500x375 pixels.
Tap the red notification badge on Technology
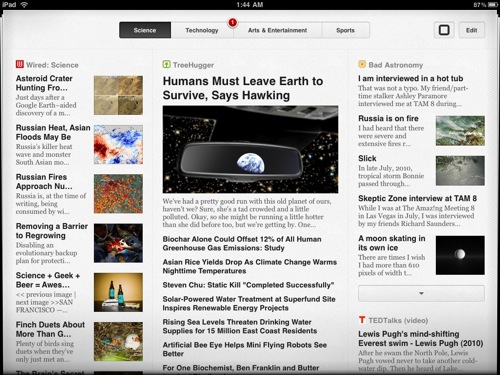point(232,23)
